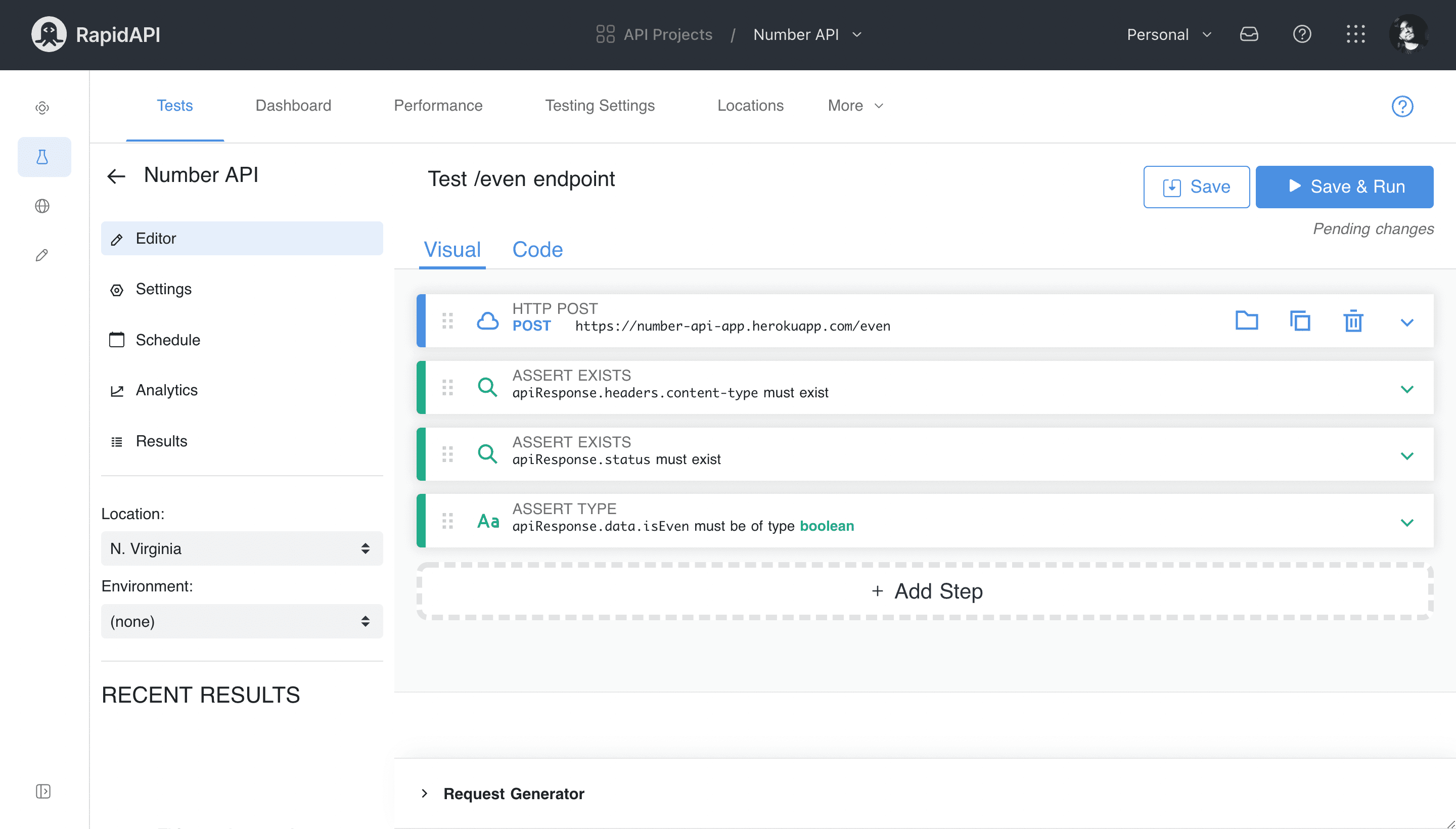Grab drag handle of Assert Type step
The width and height of the screenshot is (1456, 829).
click(447, 521)
